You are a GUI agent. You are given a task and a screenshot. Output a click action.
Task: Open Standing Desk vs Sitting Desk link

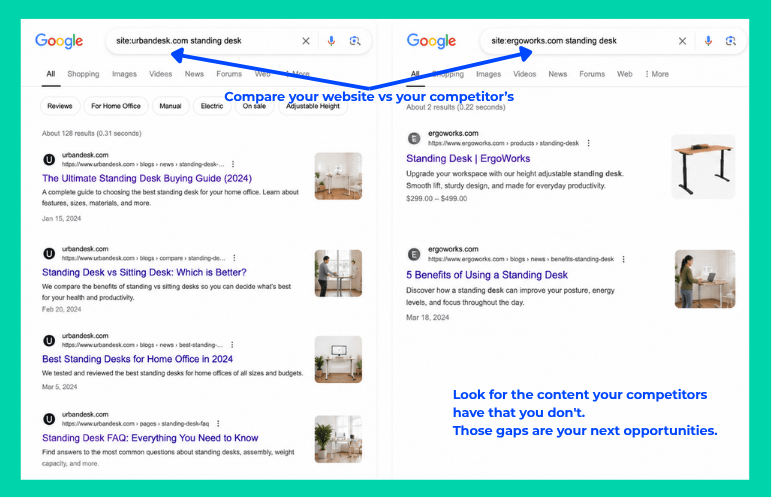[144, 272]
